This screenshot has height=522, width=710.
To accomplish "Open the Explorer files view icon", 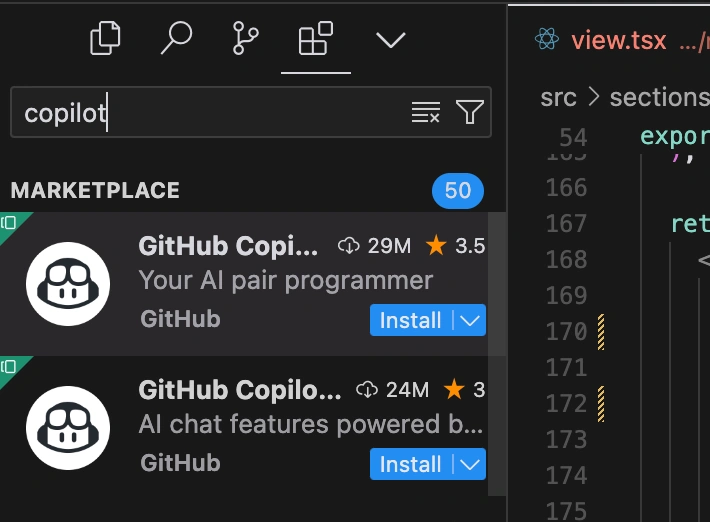I will coord(105,38).
